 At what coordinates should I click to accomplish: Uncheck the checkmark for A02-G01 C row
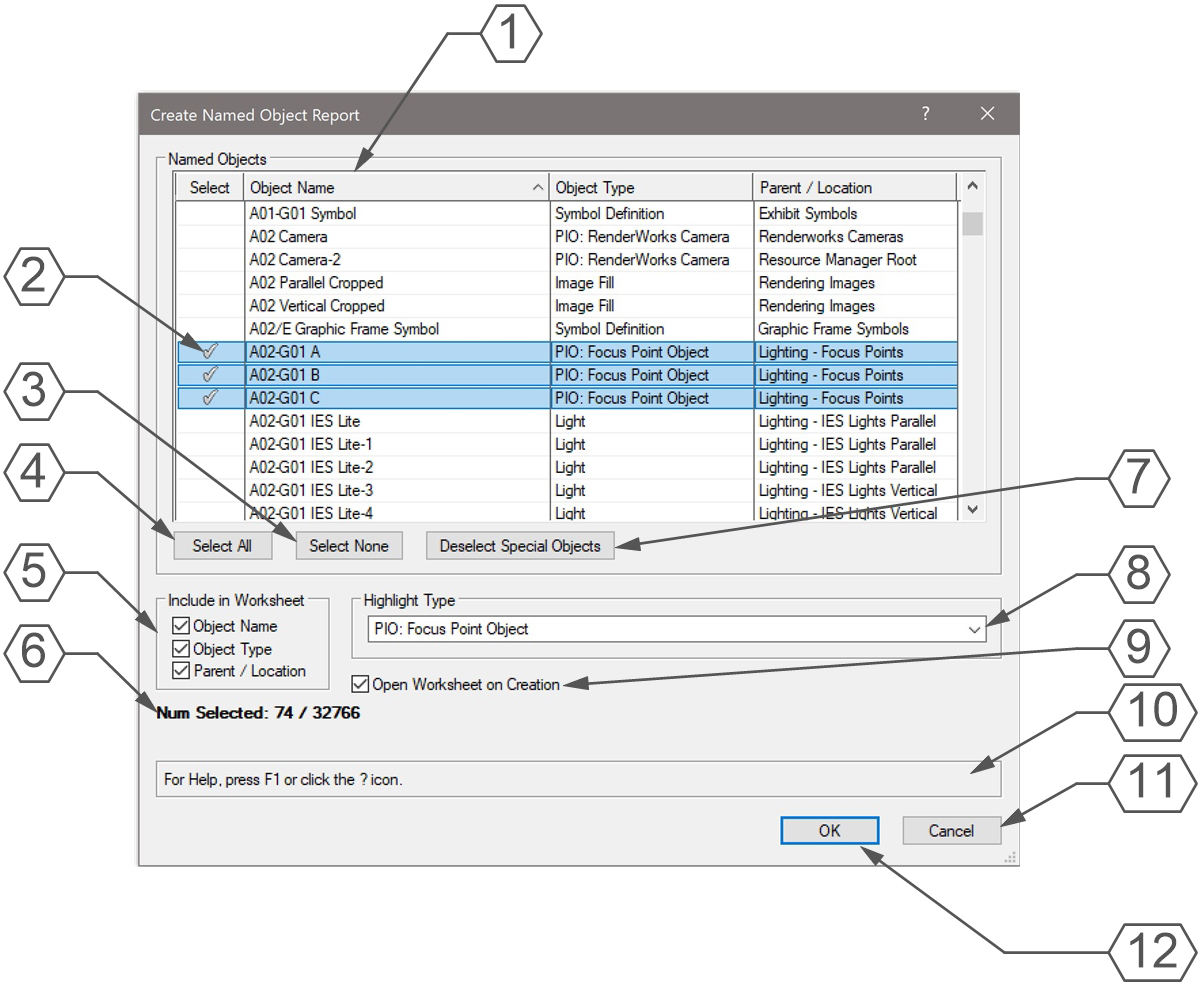[x=210, y=398]
